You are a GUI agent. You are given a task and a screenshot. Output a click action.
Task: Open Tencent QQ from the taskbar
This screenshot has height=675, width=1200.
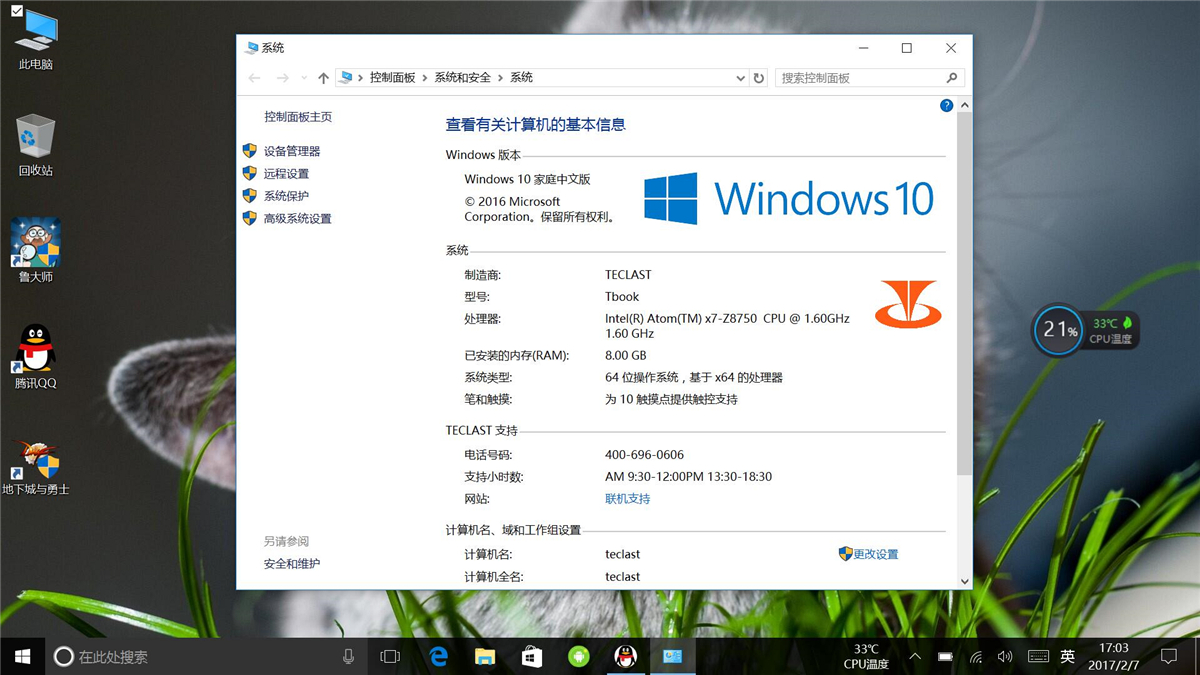[x=627, y=655]
